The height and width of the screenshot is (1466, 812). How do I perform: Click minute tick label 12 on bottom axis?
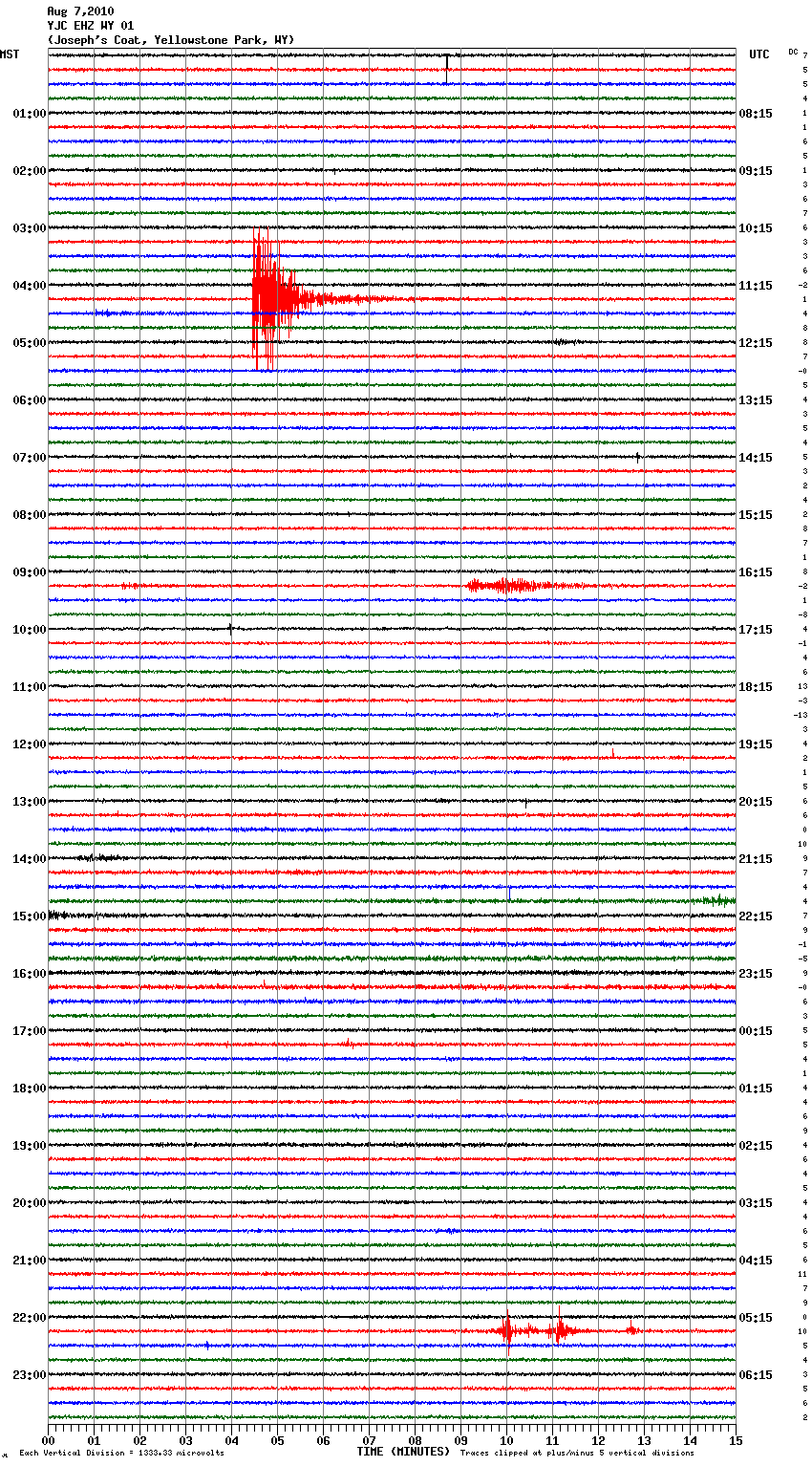[598, 1440]
